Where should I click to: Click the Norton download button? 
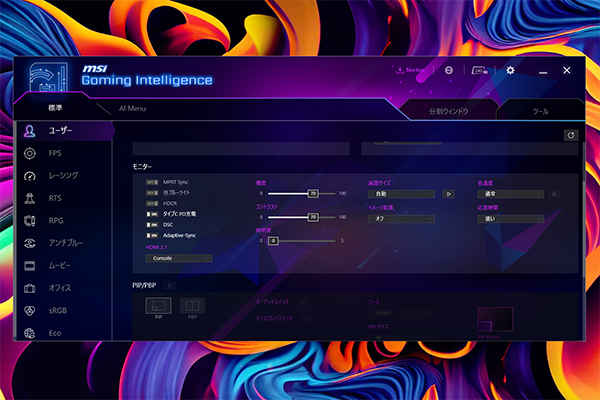point(411,71)
